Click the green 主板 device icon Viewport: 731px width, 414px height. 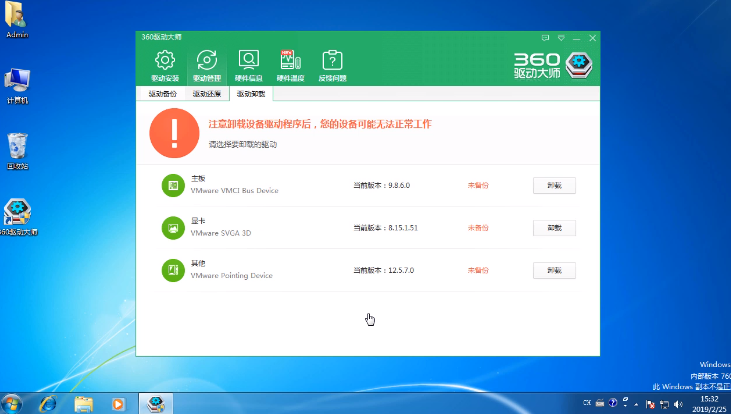tap(172, 185)
